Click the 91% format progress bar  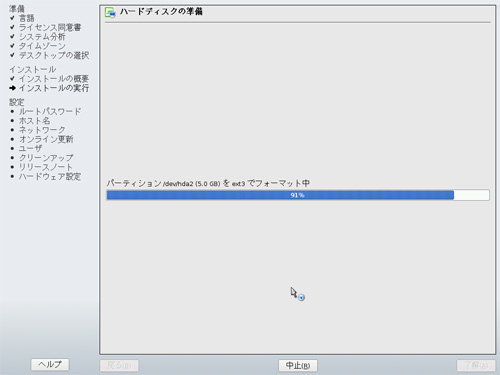(x=298, y=195)
